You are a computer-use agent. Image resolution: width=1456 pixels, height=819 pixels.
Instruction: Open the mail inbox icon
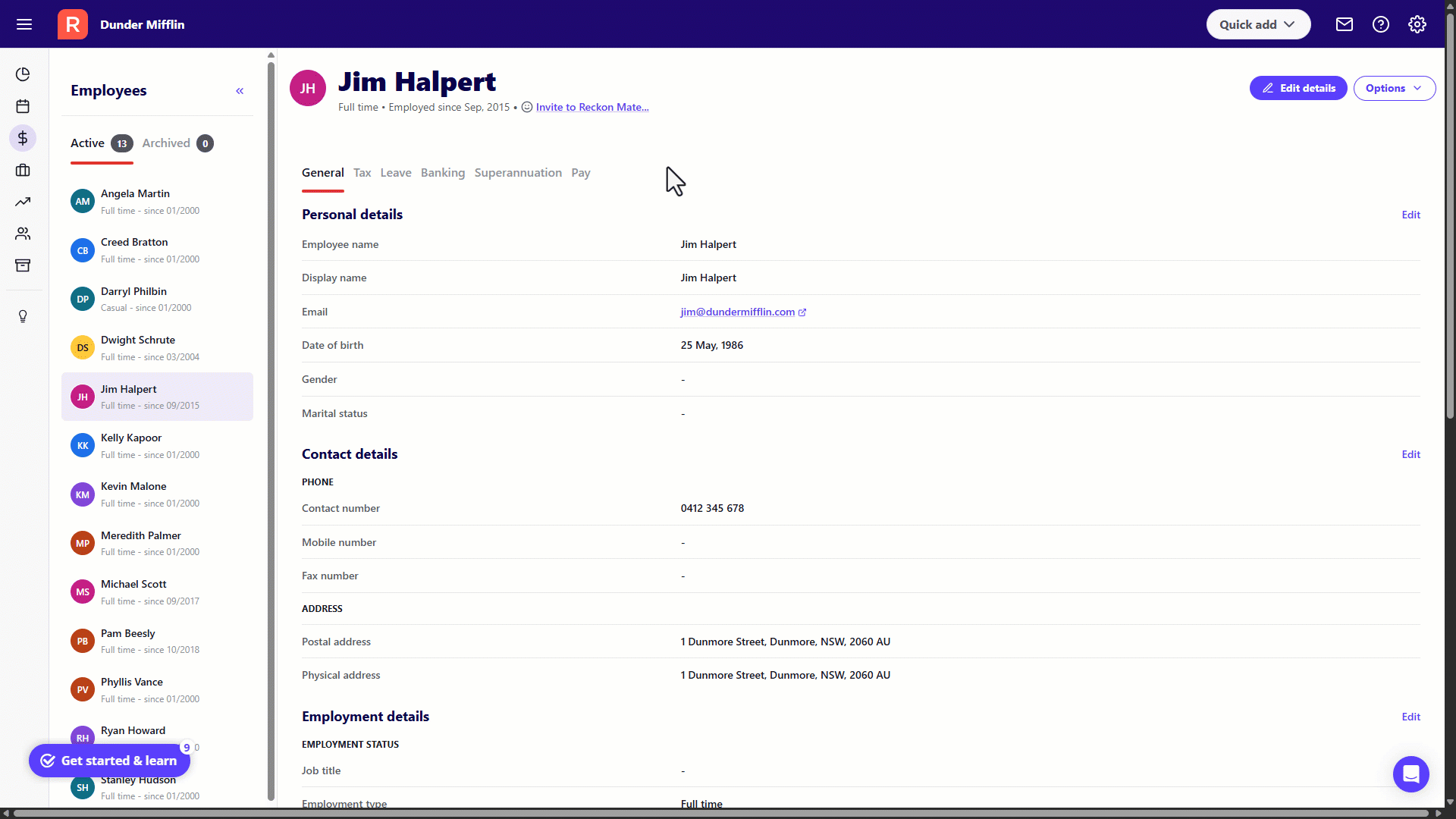1345,24
